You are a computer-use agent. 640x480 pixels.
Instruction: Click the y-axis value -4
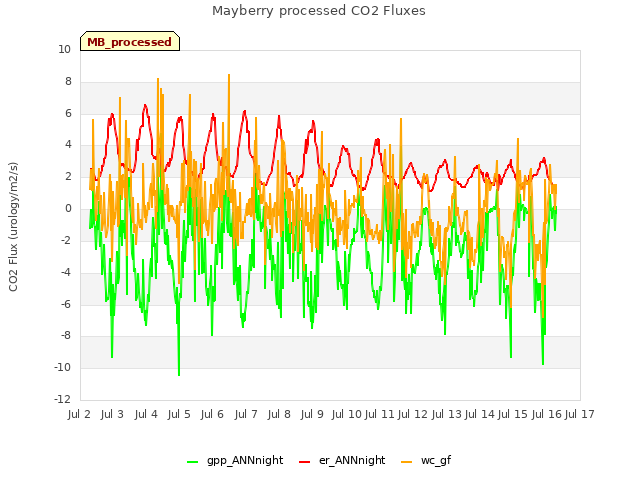66,272
